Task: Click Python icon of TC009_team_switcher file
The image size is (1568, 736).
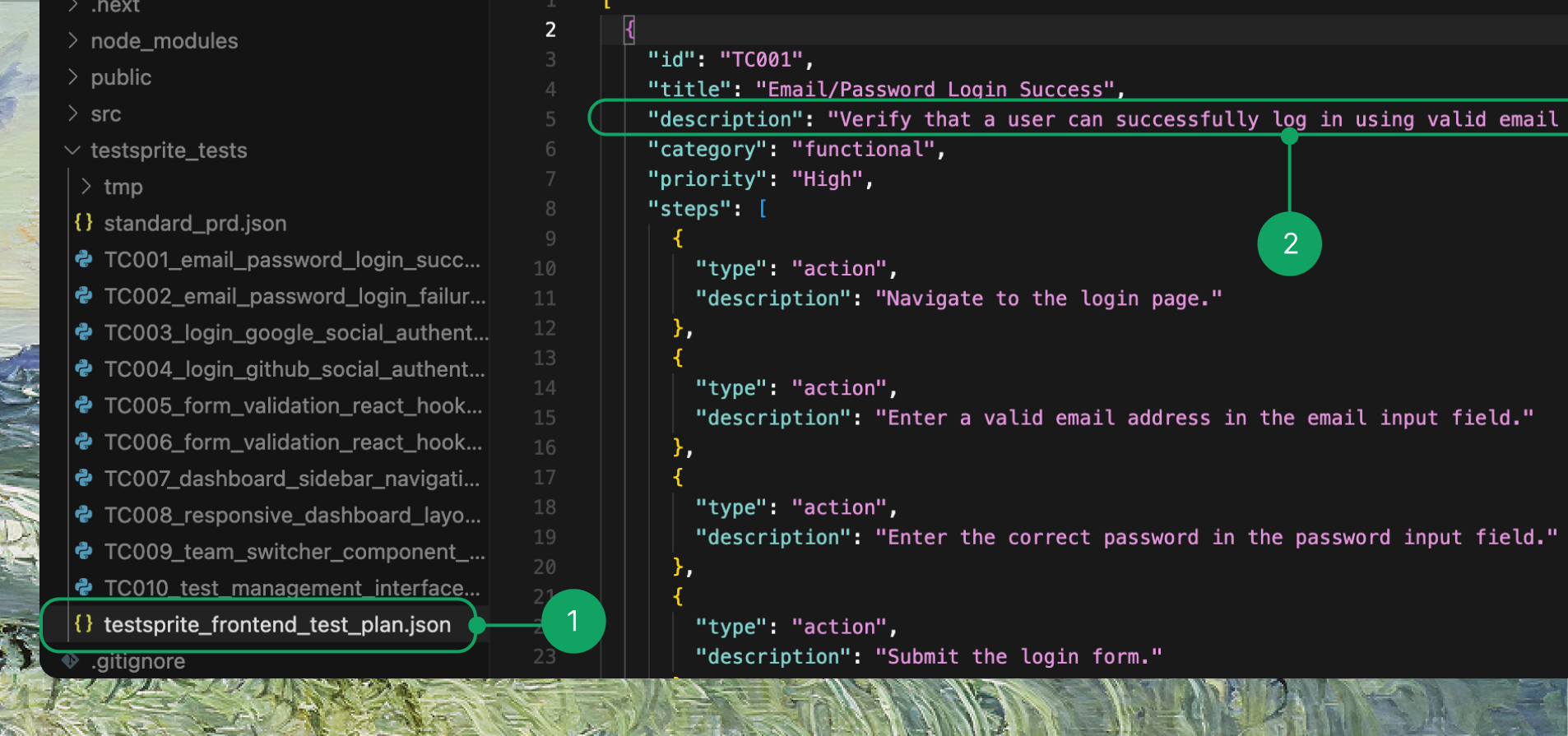Action: (84, 550)
